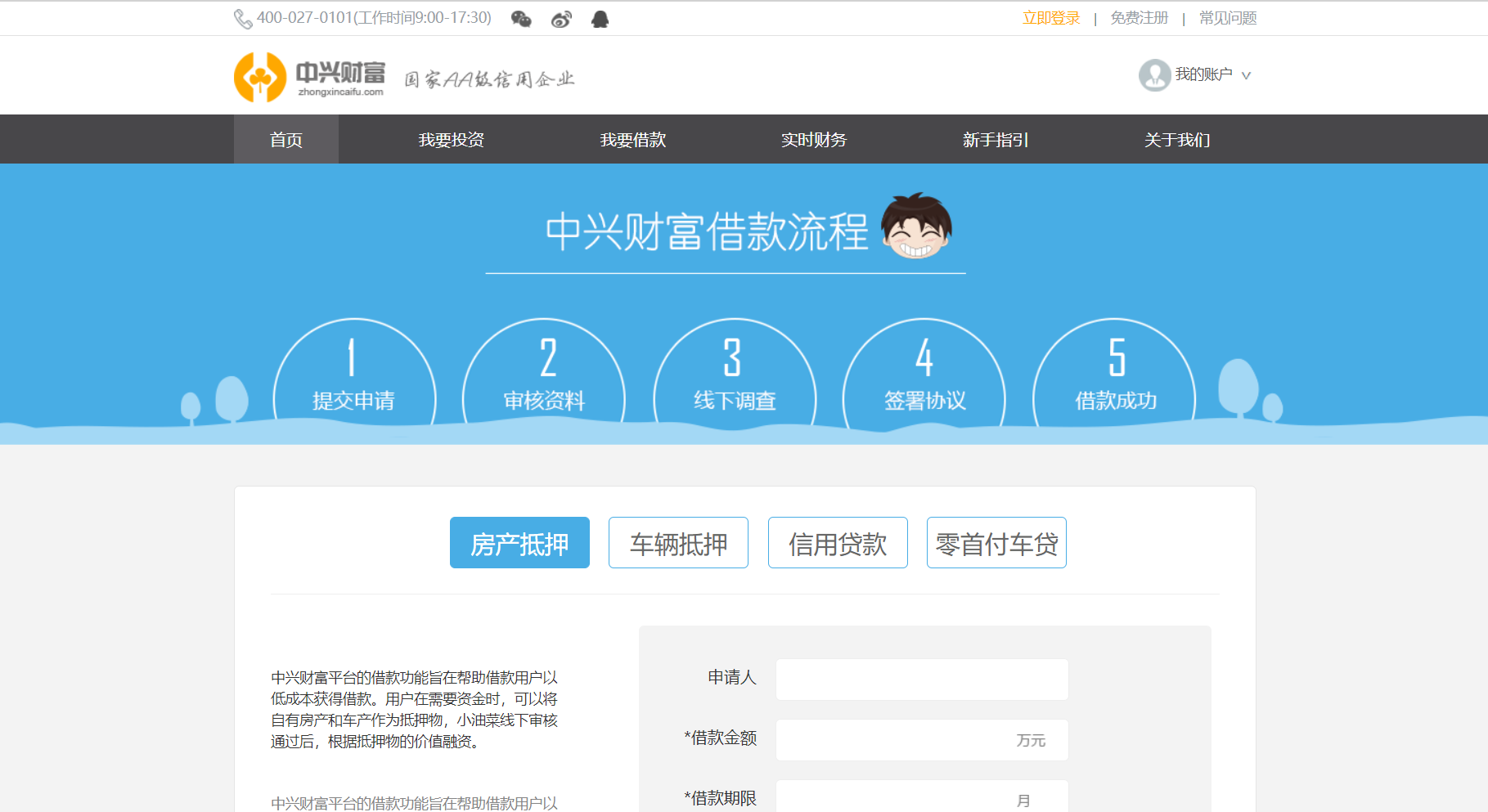Click 我的账户 account label
1488x812 pixels.
click(1203, 74)
